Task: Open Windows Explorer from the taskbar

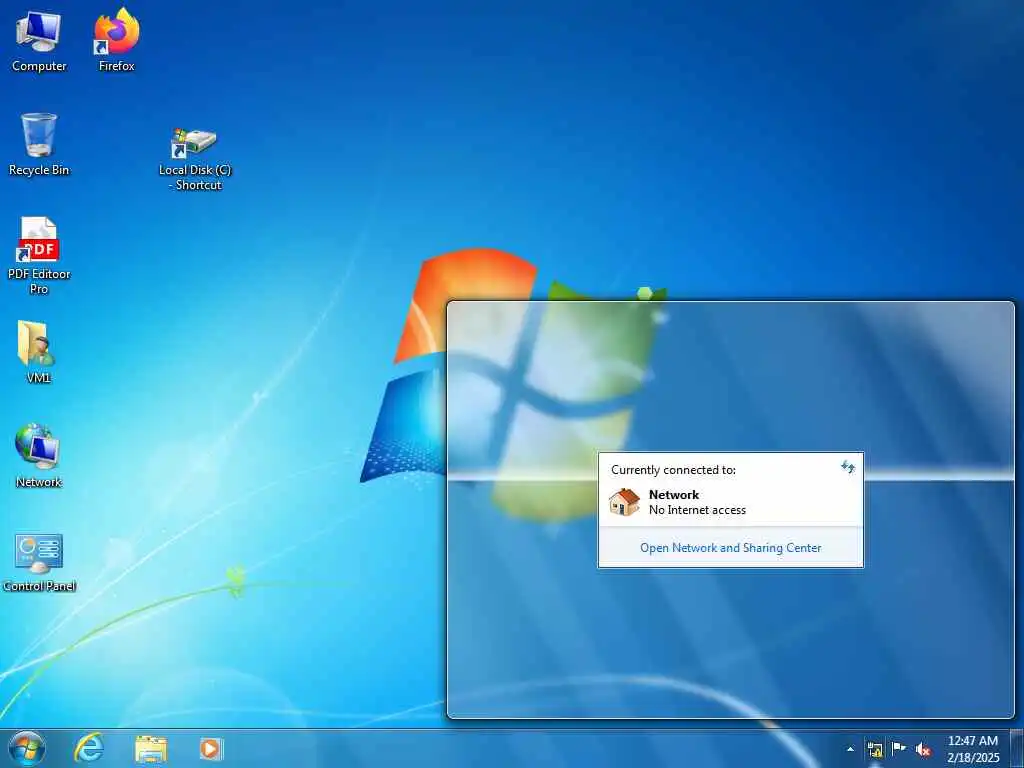Action: click(x=151, y=748)
